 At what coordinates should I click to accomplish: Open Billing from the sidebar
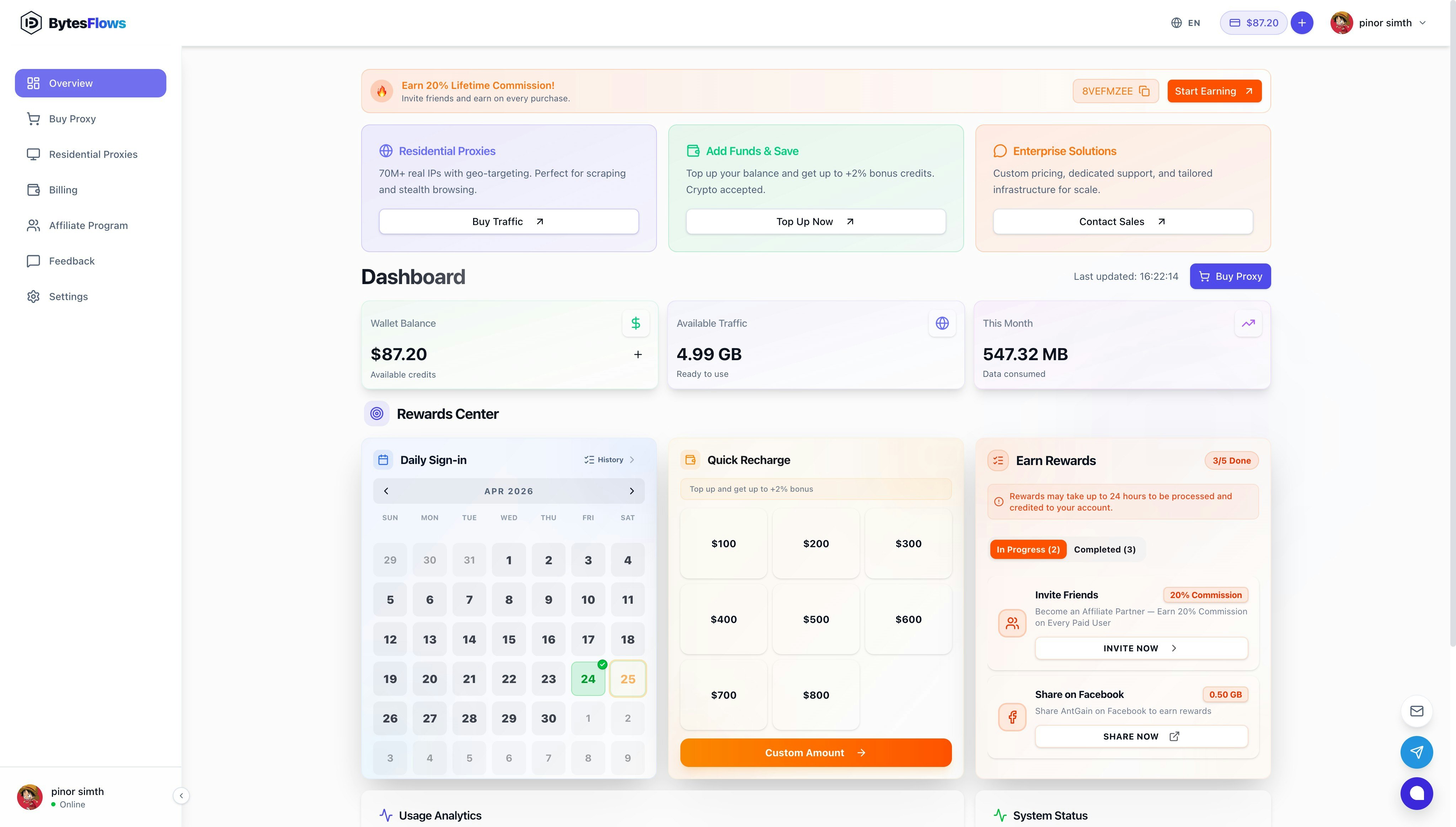click(63, 190)
